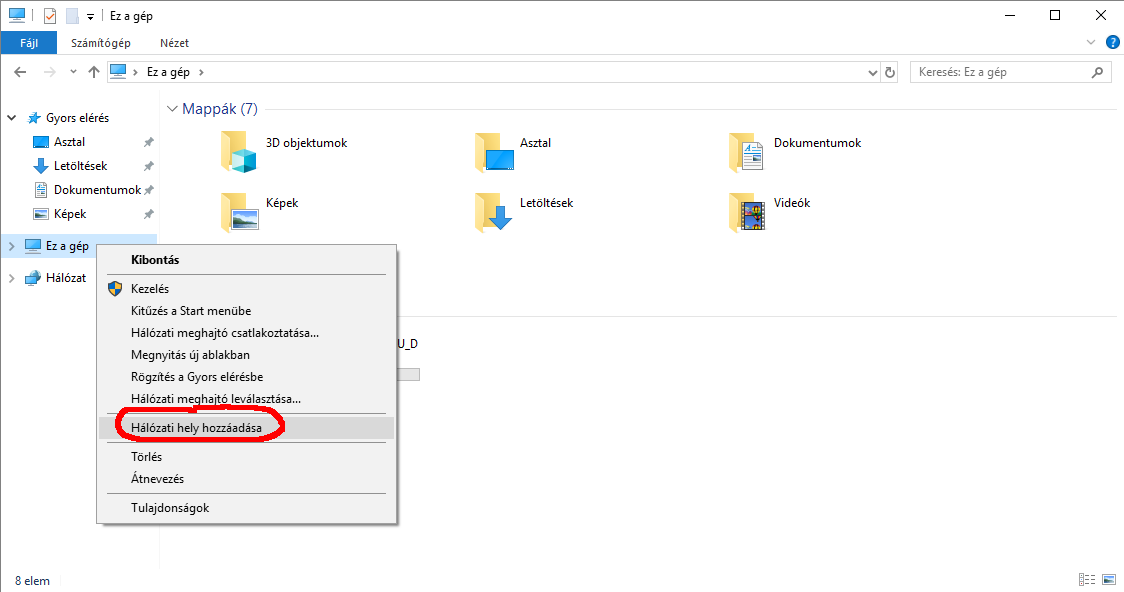Screen dimensions: 1124x592
Task: Click the new folder quick access icon
Action: [72, 16]
